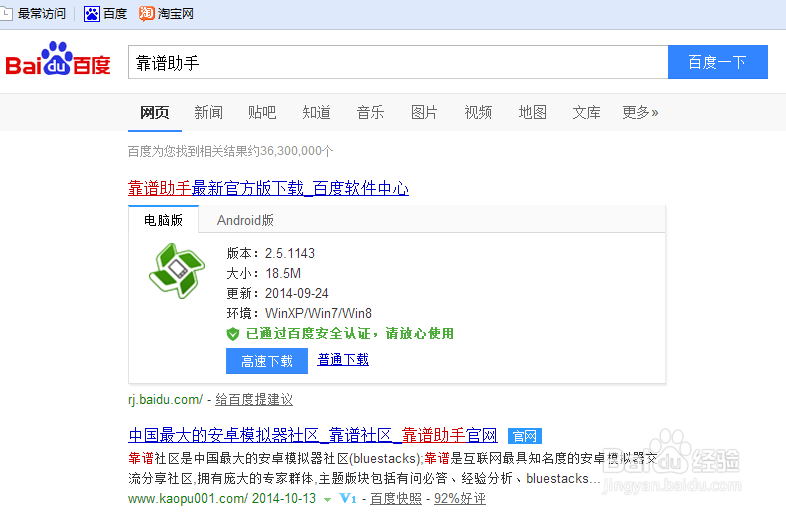Screen dimensions: 786x513
Task: Click the 百度一下 search button
Action: (718, 62)
